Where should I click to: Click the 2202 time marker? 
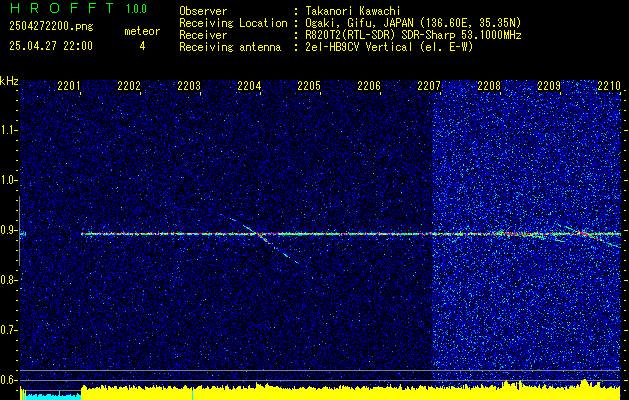[129, 86]
